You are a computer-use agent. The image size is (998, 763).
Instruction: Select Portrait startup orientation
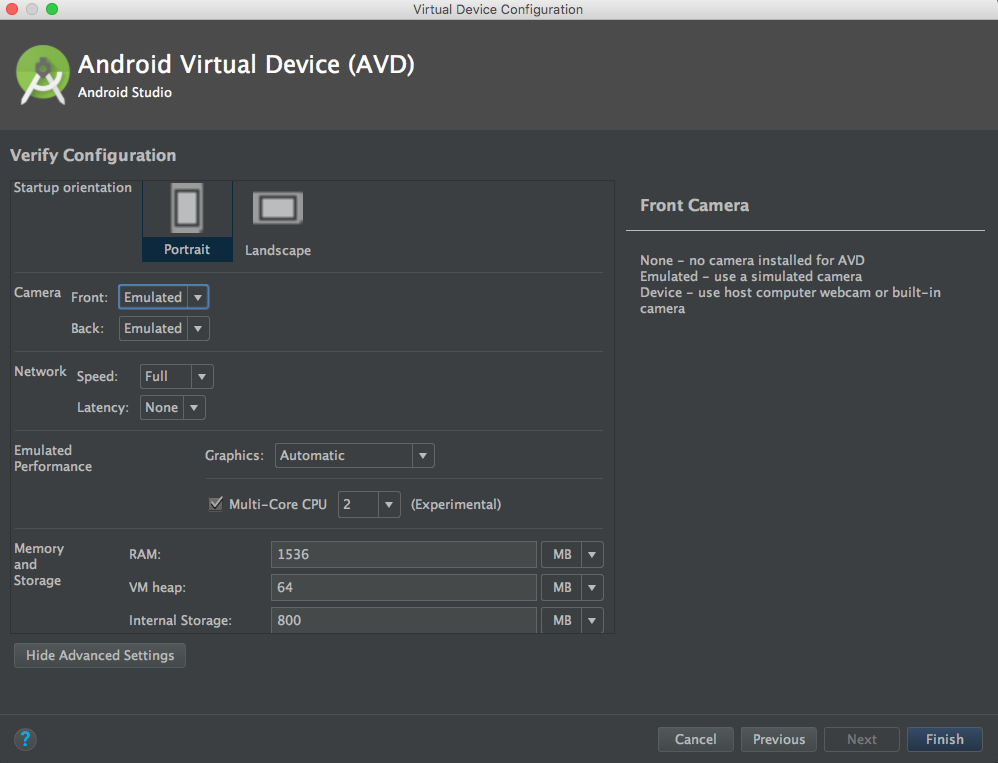[187, 221]
